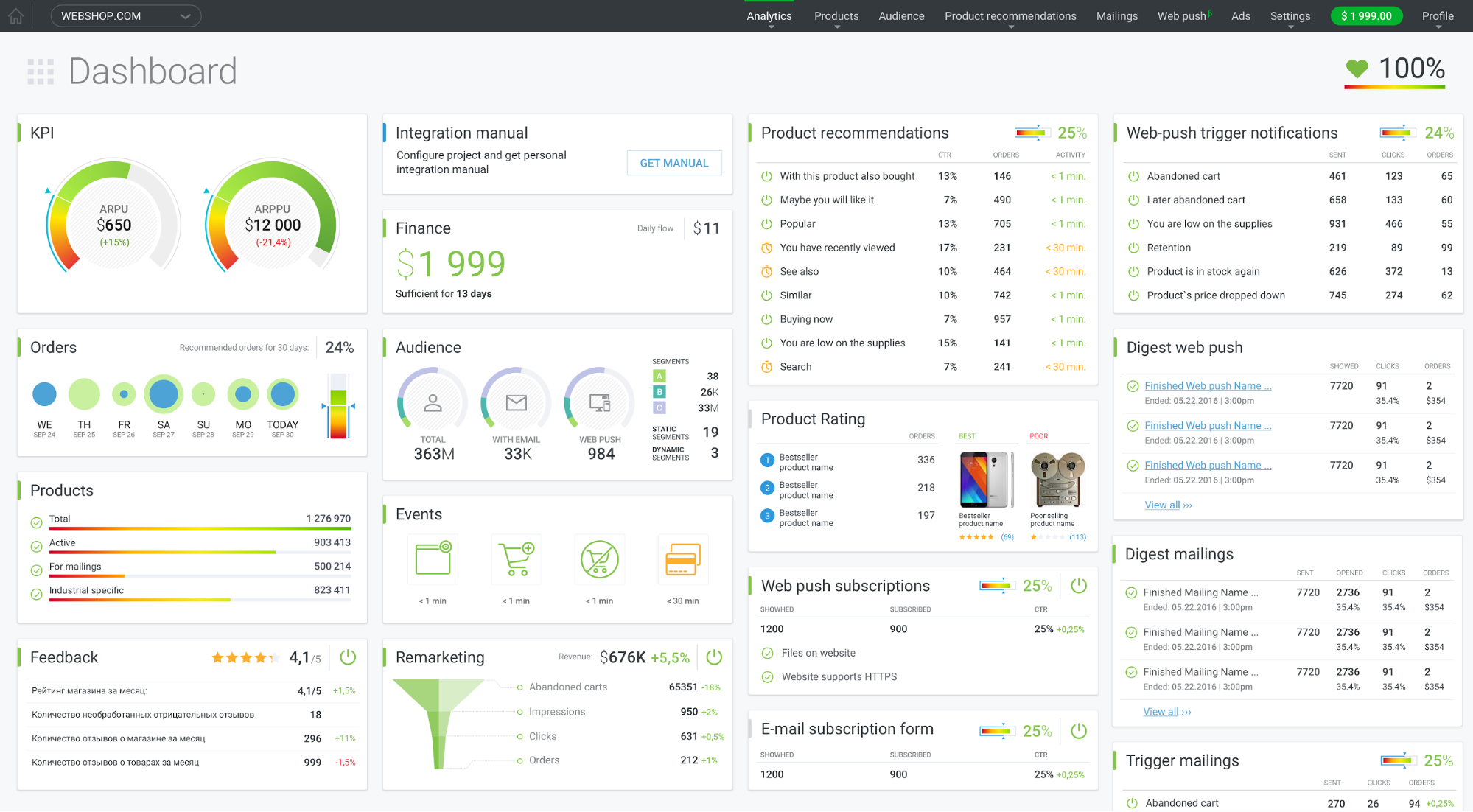This screenshot has height=812, width=1473.
Task: Click the abandoned cart event icon
Action: (x=599, y=559)
